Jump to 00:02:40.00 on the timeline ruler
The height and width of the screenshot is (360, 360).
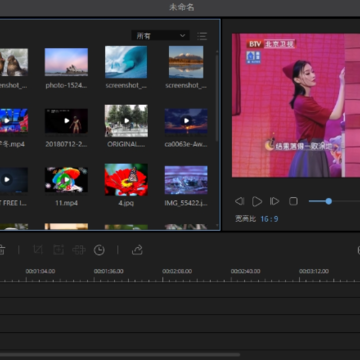pos(245,271)
